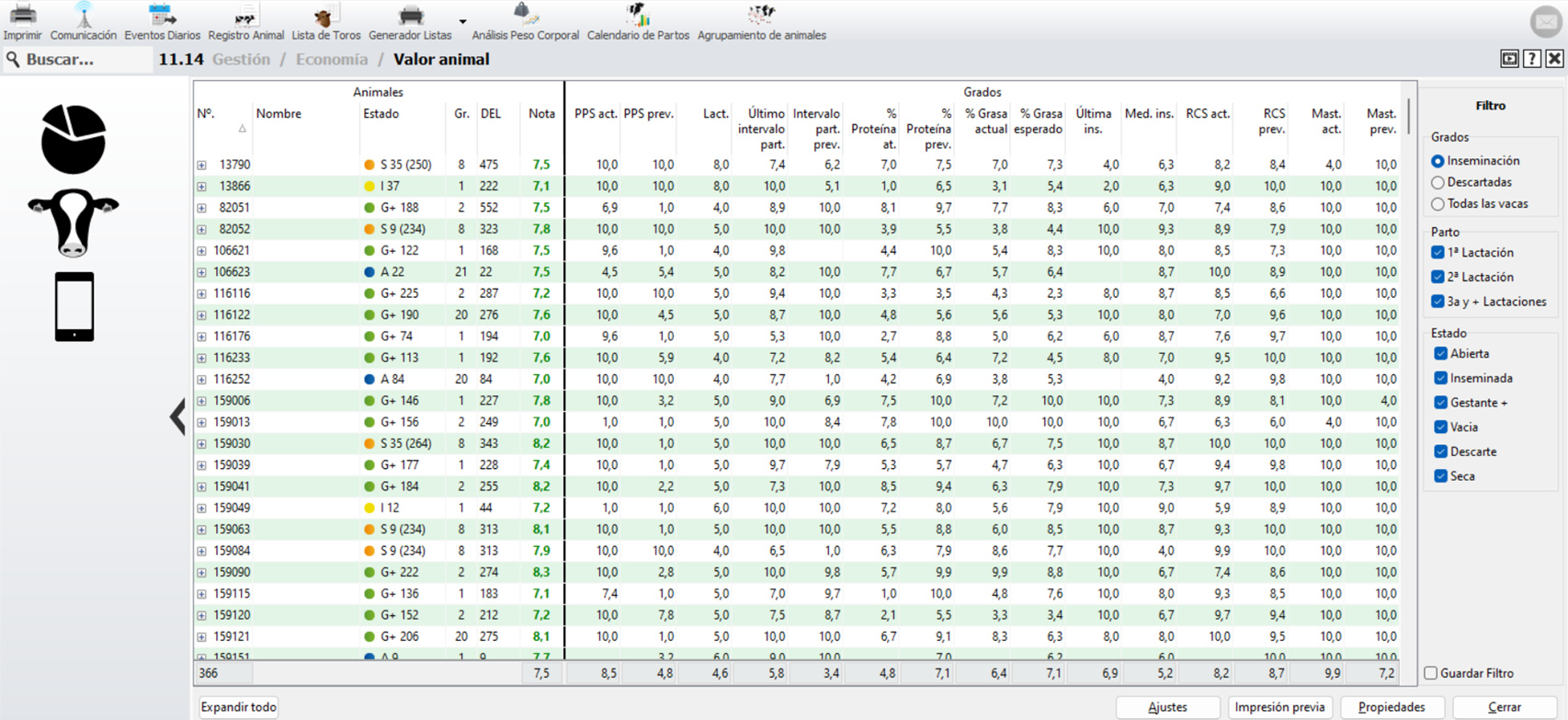
Task: Click the pie chart sidebar icon
Action: tap(74, 140)
